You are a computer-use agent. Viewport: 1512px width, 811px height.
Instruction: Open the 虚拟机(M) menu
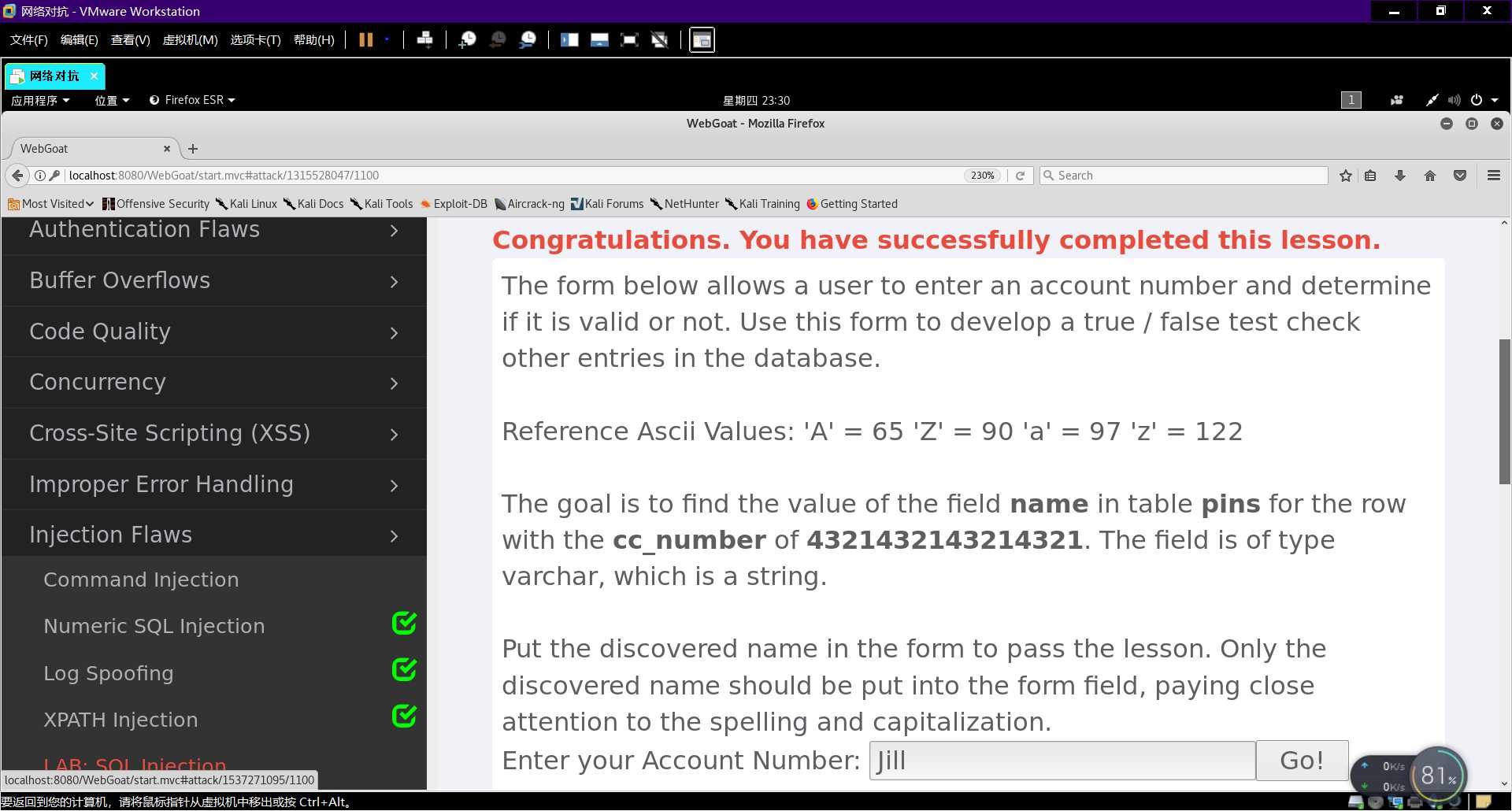point(190,39)
